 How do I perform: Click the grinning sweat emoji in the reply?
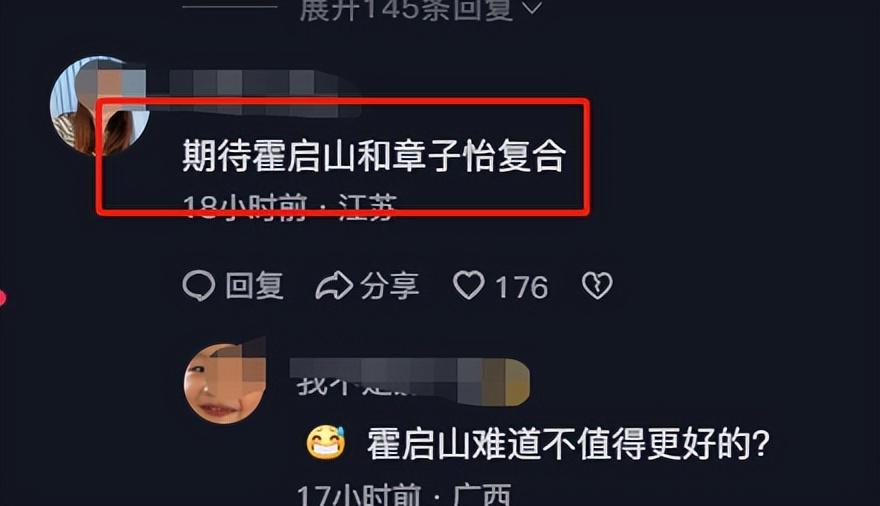(326, 443)
